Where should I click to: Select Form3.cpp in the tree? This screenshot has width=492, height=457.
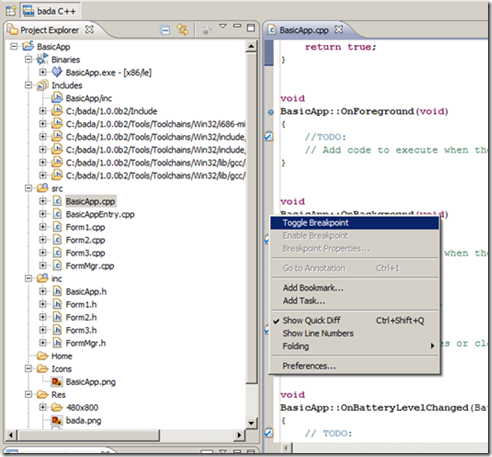(x=85, y=253)
